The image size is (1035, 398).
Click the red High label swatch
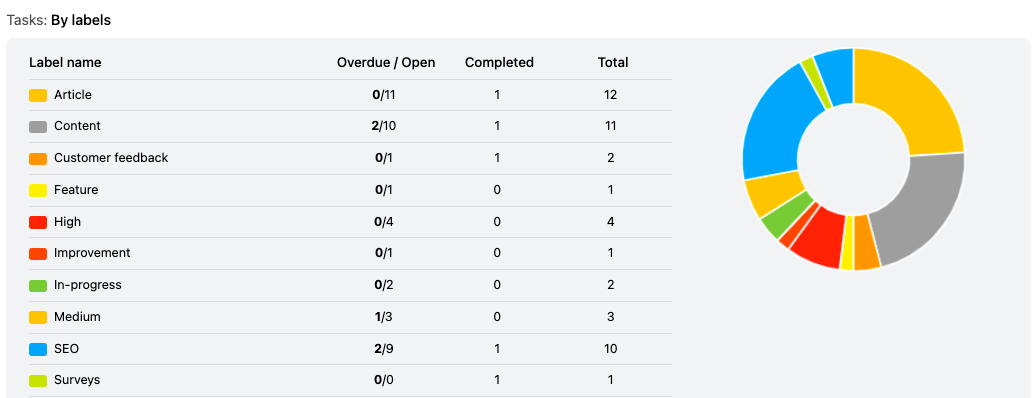(x=38, y=222)
